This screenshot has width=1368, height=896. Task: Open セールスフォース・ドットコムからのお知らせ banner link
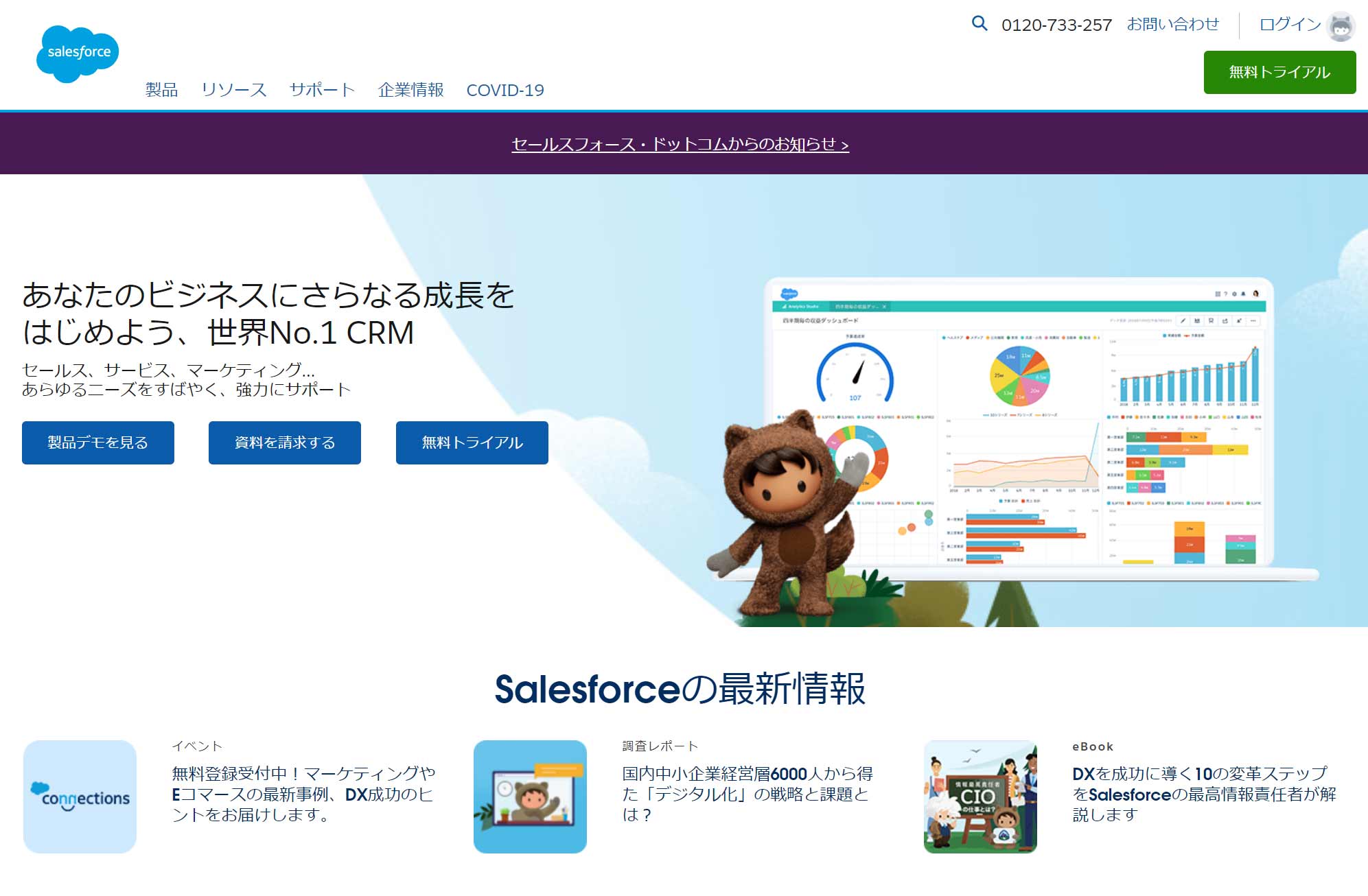[x=680, y=144]
